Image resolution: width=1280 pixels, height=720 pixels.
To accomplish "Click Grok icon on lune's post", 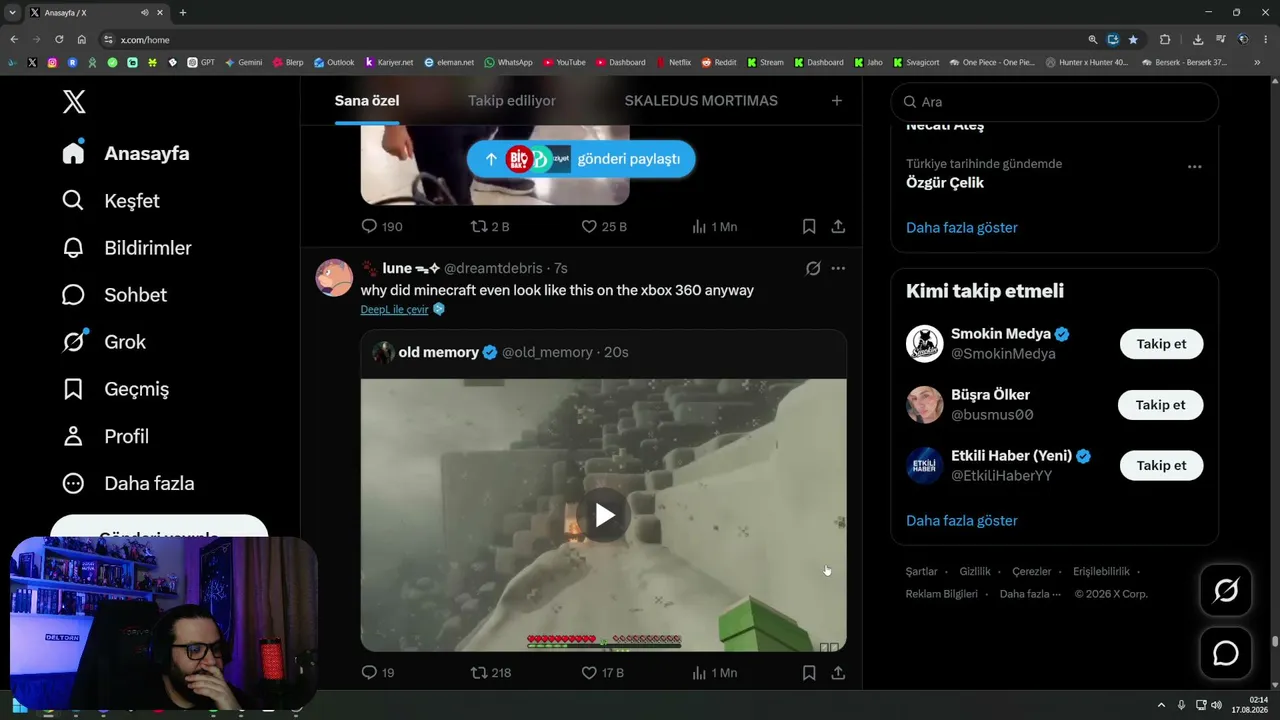I will click(x=813, y=268).
